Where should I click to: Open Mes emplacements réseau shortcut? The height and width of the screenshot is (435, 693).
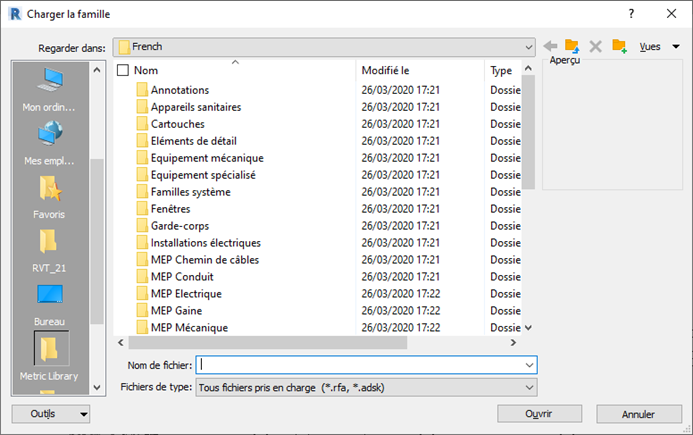(49, 143)
